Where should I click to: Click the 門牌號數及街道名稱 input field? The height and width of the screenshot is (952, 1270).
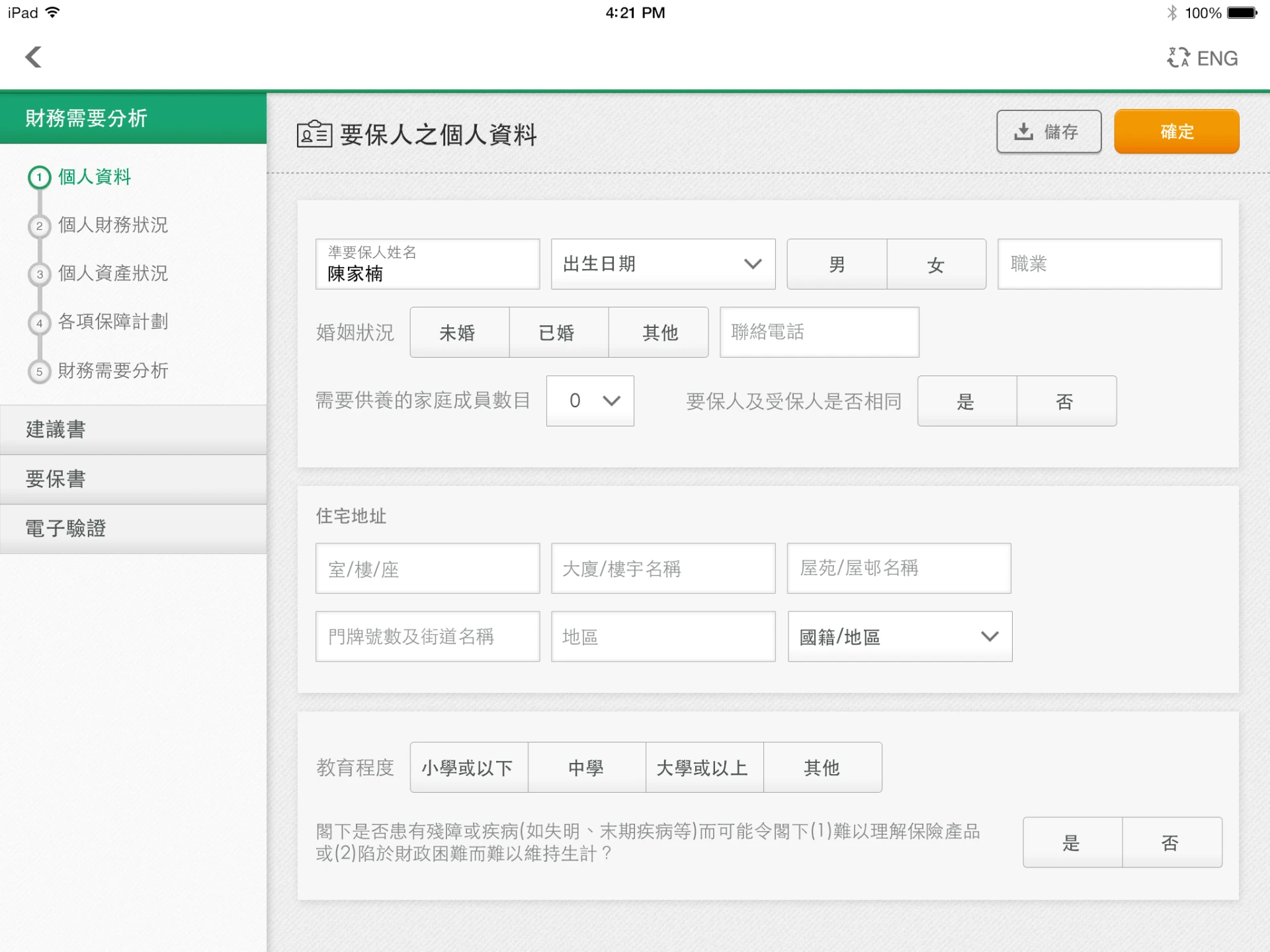(428, 636)
